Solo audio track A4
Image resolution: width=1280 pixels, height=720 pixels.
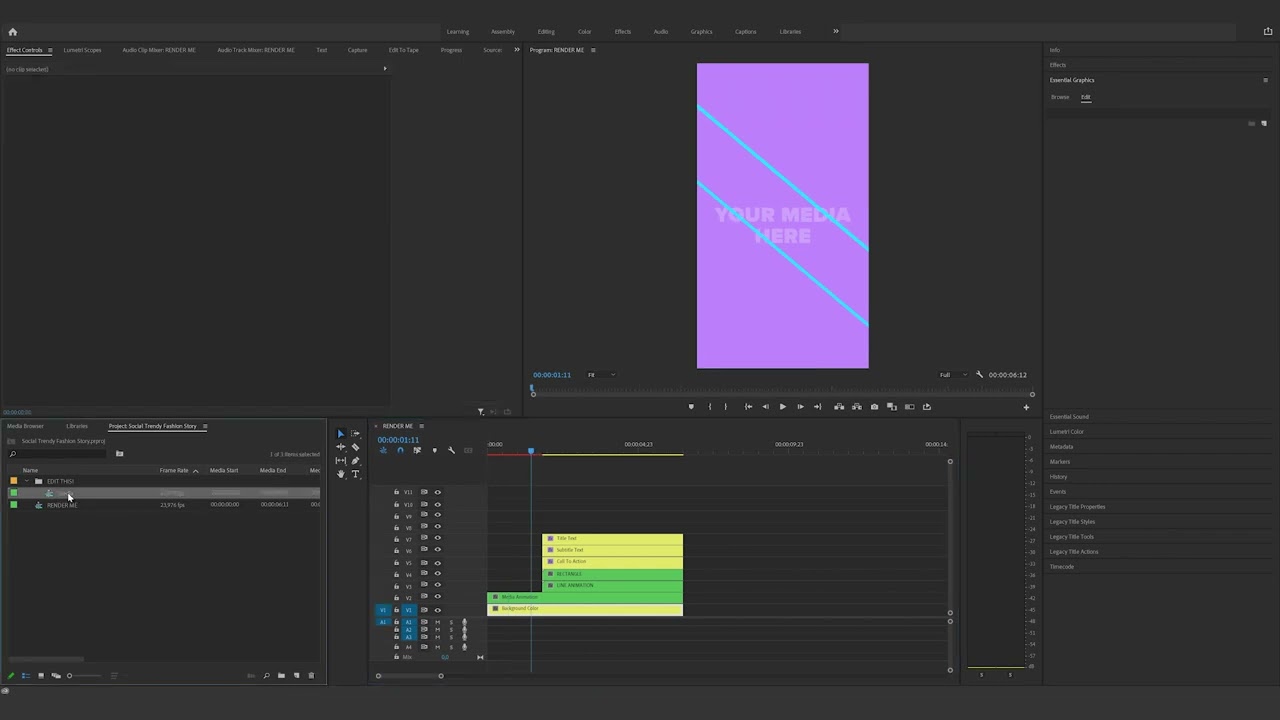pos(450,647)
